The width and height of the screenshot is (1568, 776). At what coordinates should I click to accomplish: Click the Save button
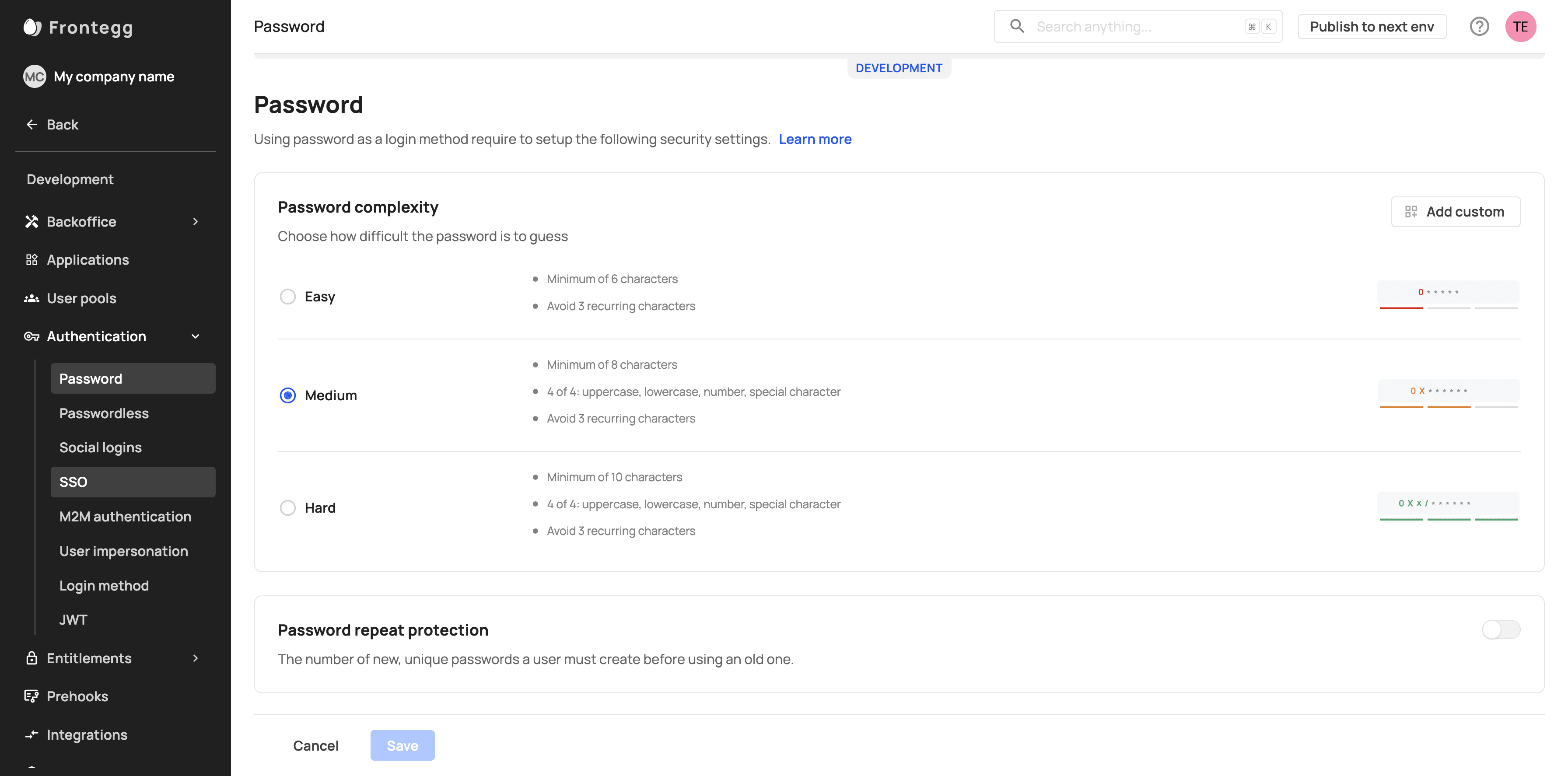(x=402, y=745)
